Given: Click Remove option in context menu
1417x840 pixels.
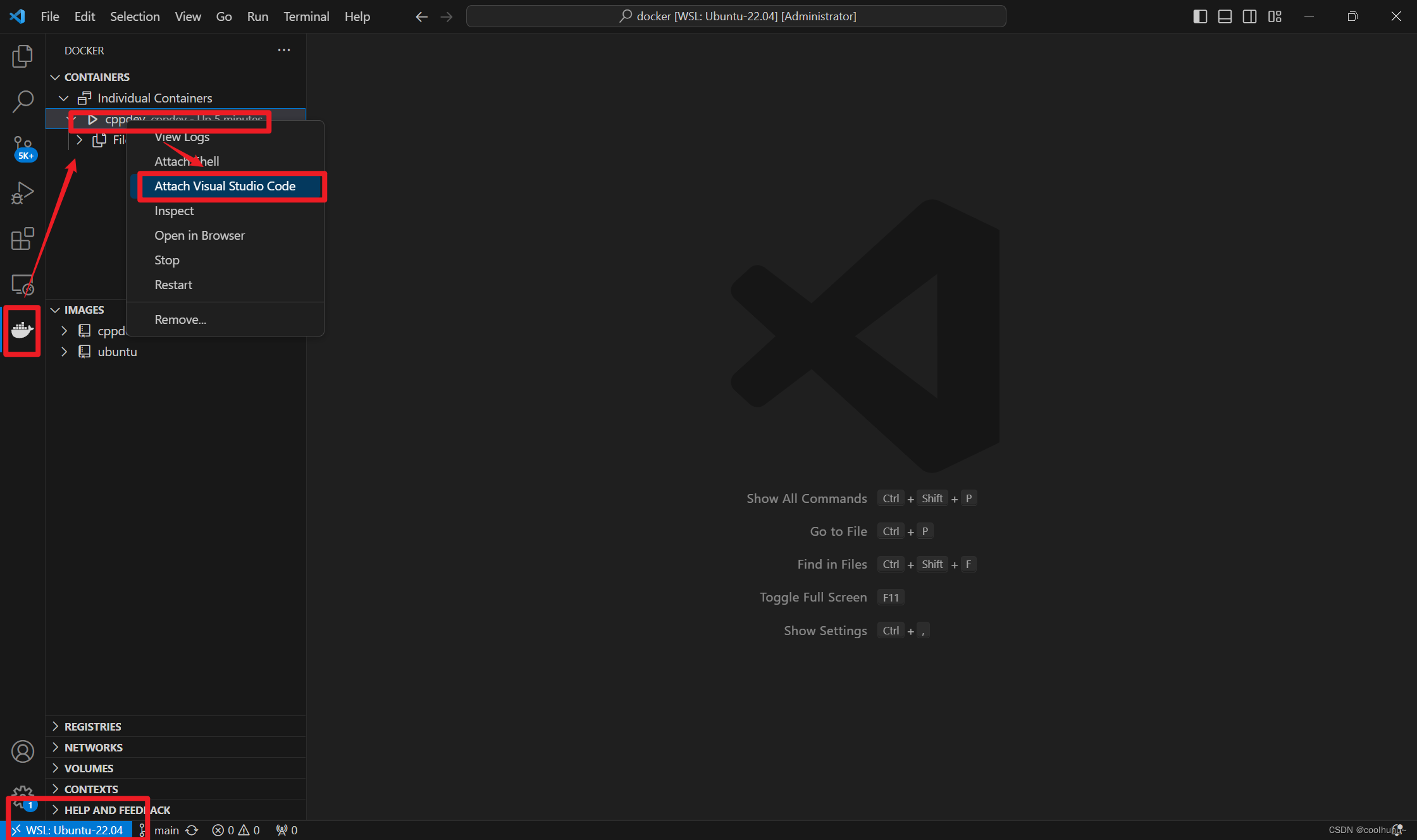Looking at the screenshot, I should tap(180, 319).
